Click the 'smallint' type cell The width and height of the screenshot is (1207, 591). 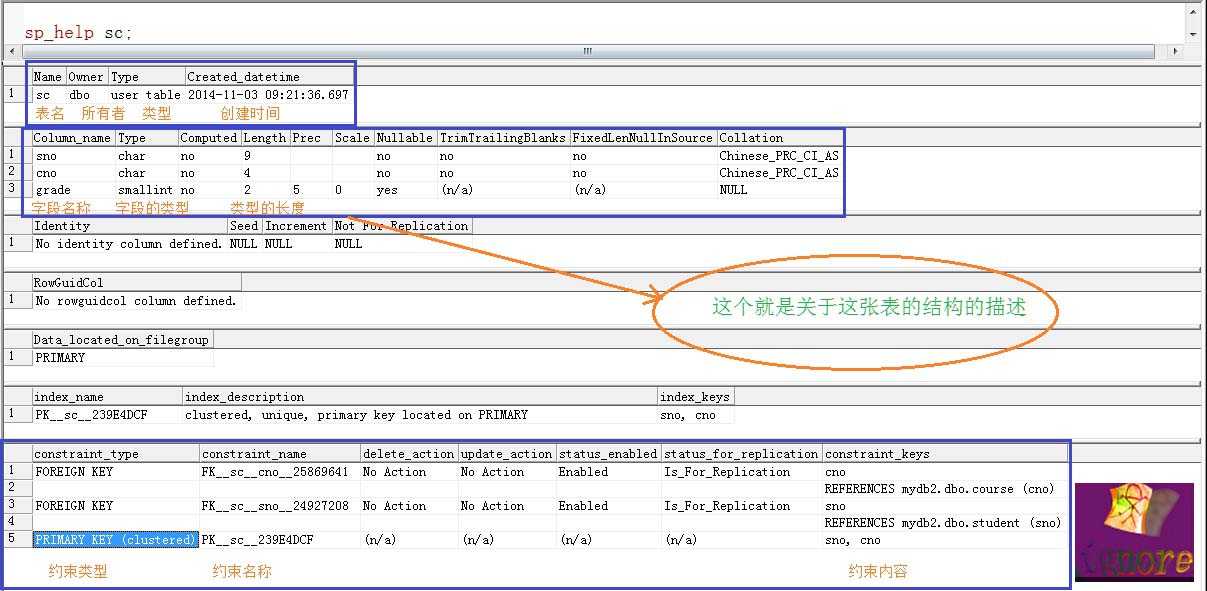coord(147,189)
